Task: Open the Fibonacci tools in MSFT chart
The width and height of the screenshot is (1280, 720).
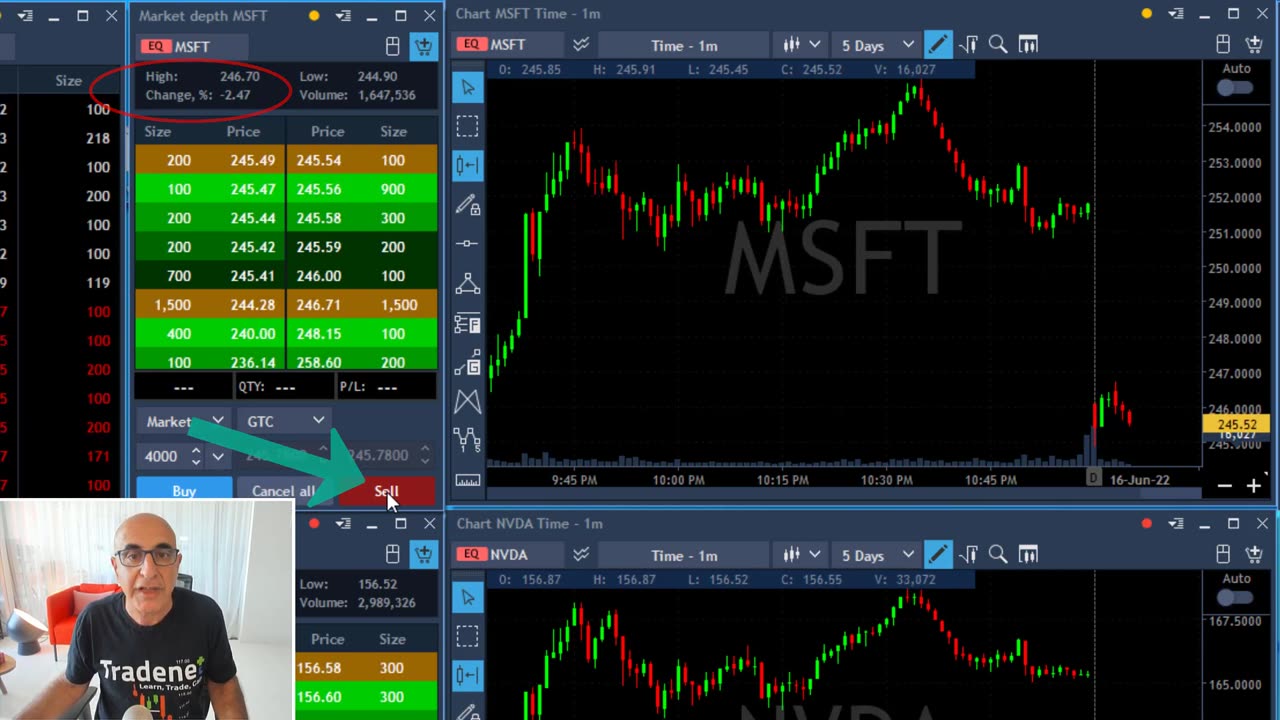Action: point(467,323)
